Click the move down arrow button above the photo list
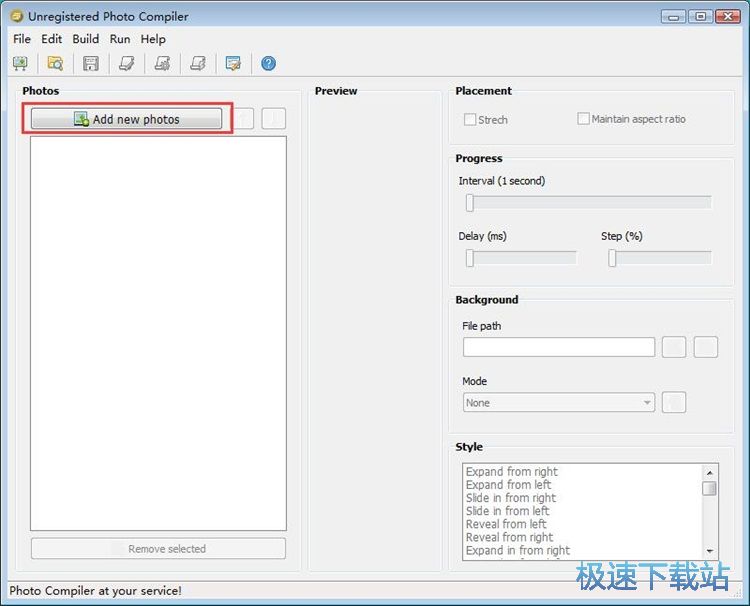Screen dimensions: 750x606 (x=274, y=119)
